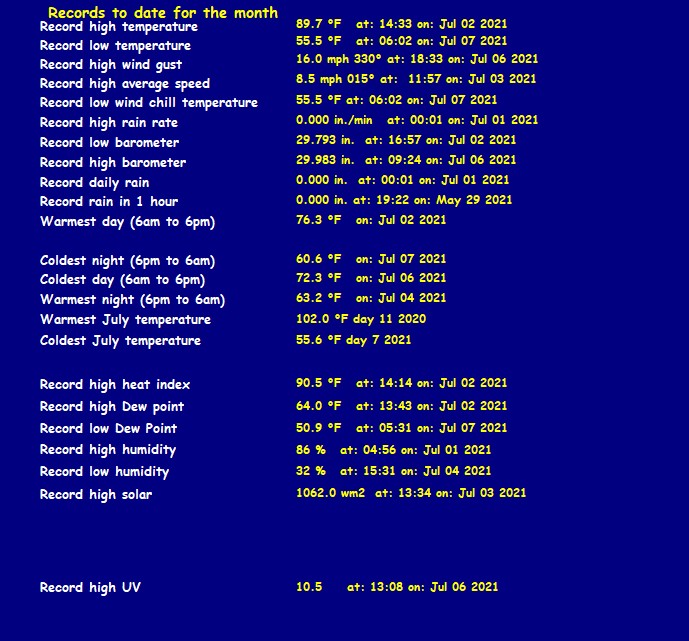
Task: Click the Record high wind gust label
Action: [111, 65]
